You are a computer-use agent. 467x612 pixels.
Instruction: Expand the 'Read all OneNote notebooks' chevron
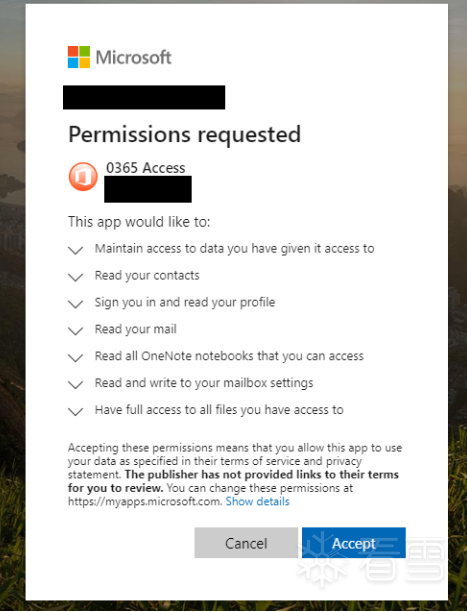click(75, 358)
